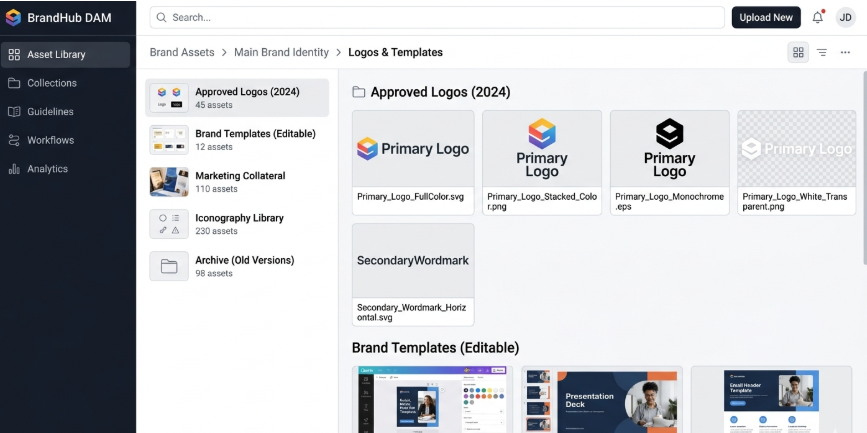Select Iconography Library folder row

[237, 224]
